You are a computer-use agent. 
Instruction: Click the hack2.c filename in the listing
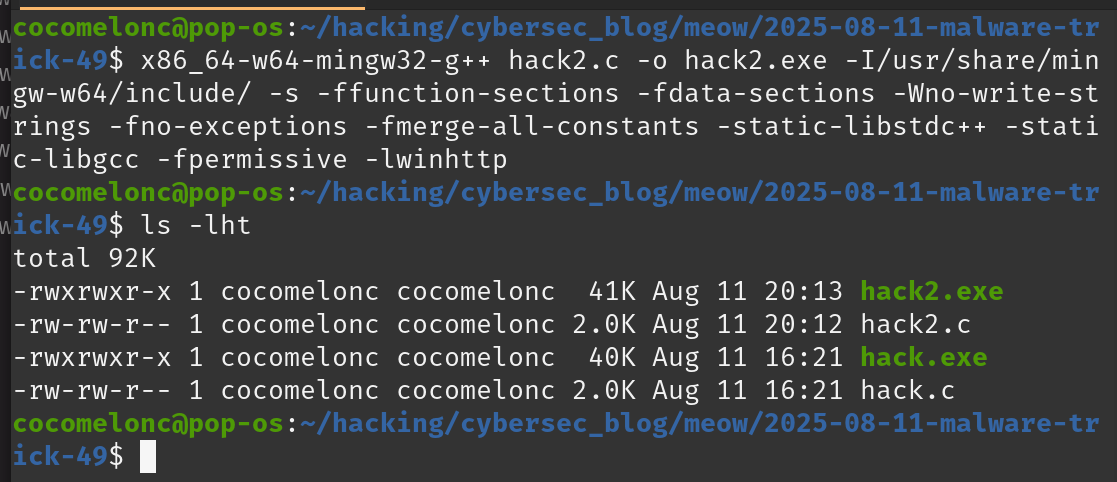[x=915, y=325]
